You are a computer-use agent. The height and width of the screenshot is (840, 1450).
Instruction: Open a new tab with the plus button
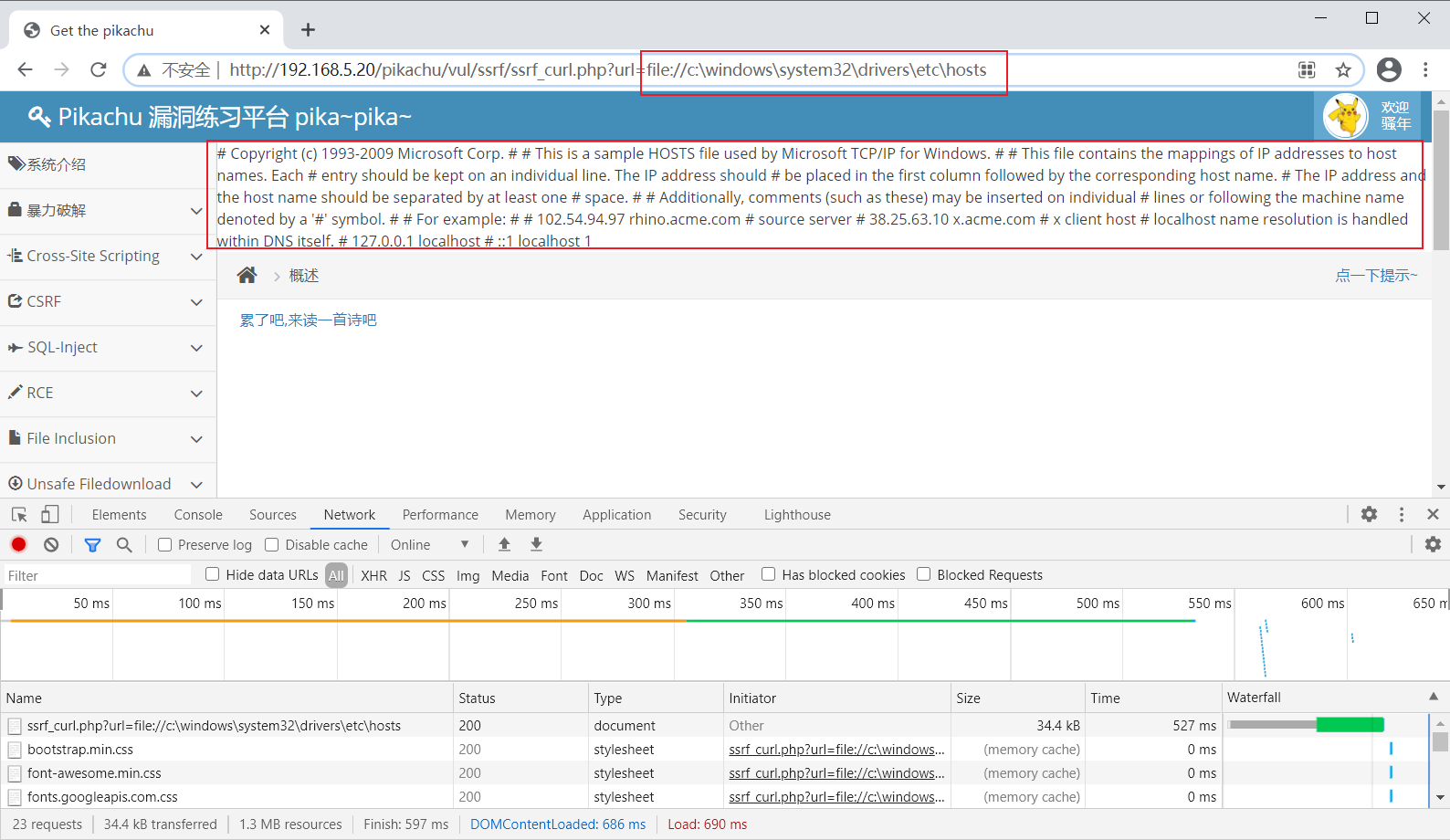[308, 30]
